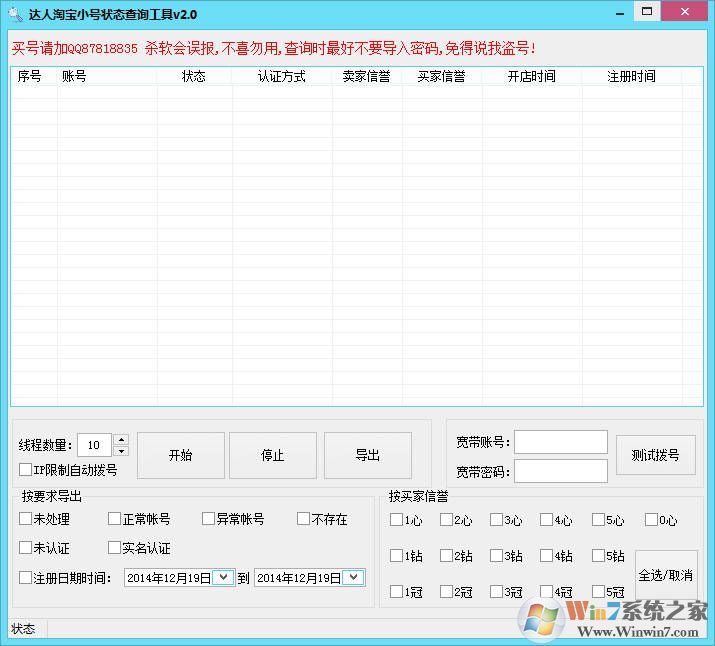Image resolution: width=715 pixels, height=646 pixels.
Task: Open the end date dropdown calendar
Action: [x=352, y=577]
